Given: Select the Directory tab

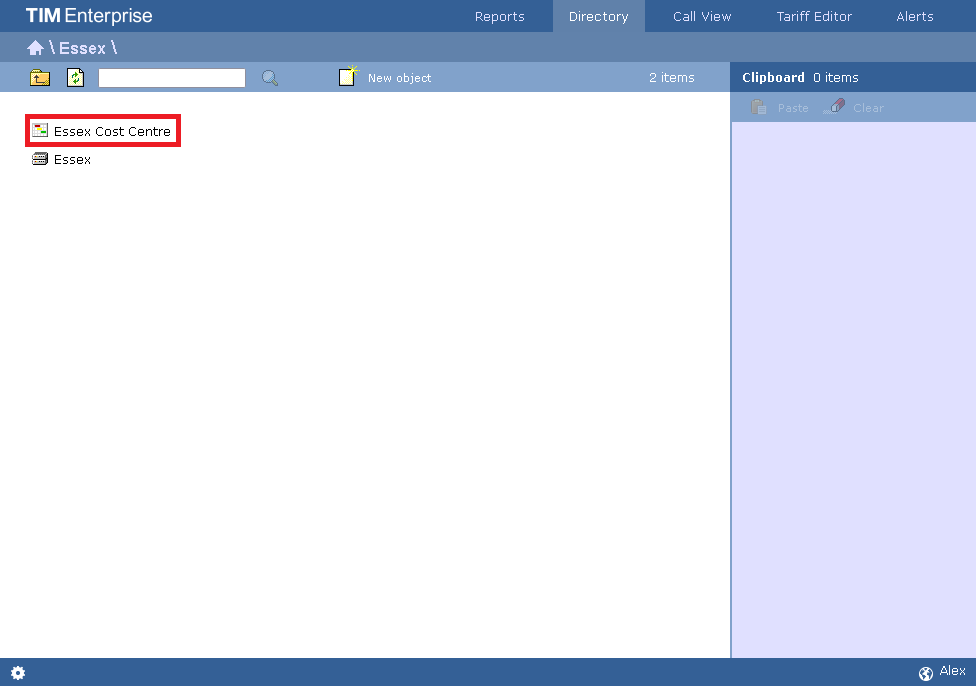Looking at the screenshot, I should (x=598, y=17).
